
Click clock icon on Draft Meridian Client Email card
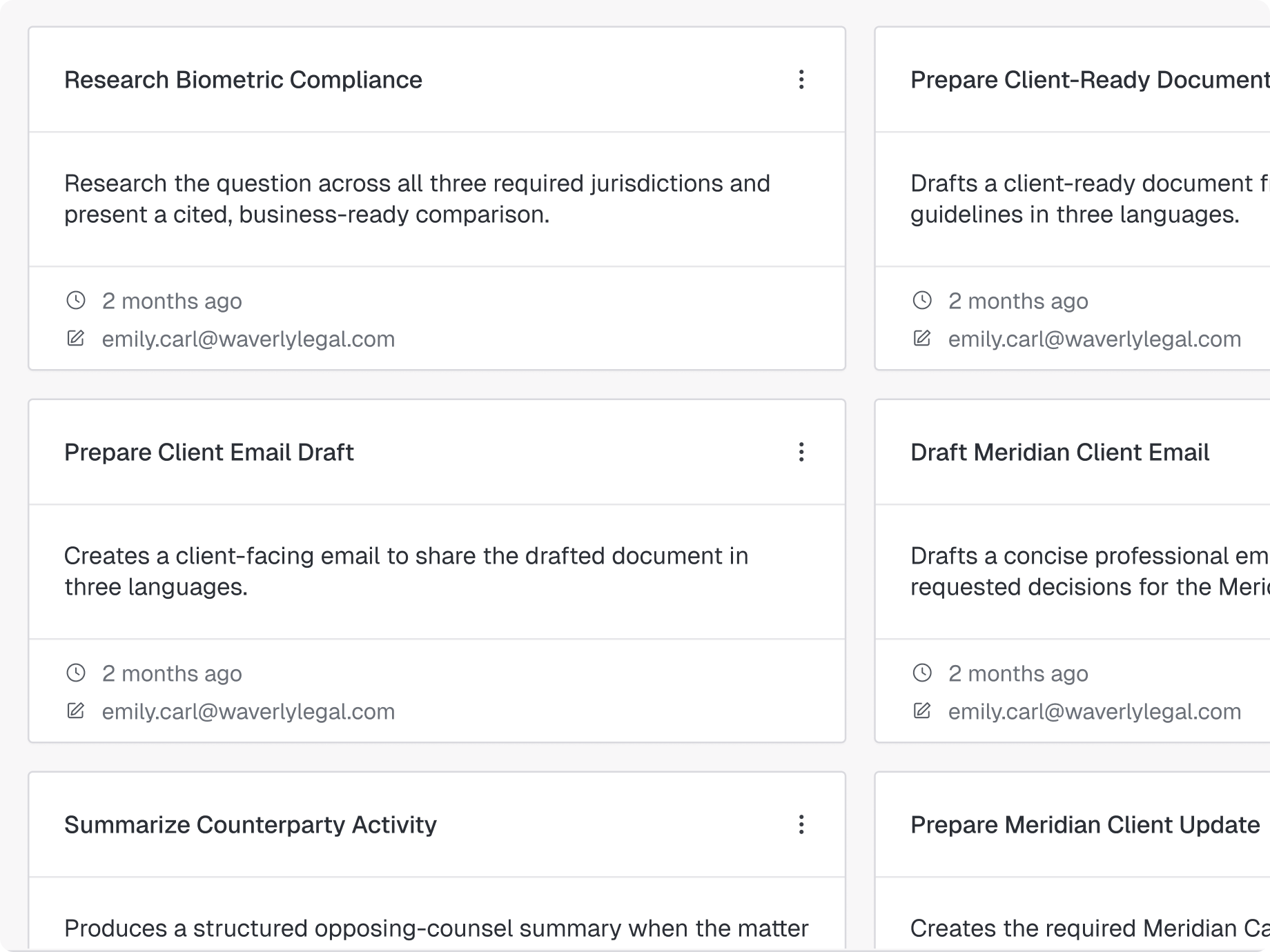pos(922,673)
